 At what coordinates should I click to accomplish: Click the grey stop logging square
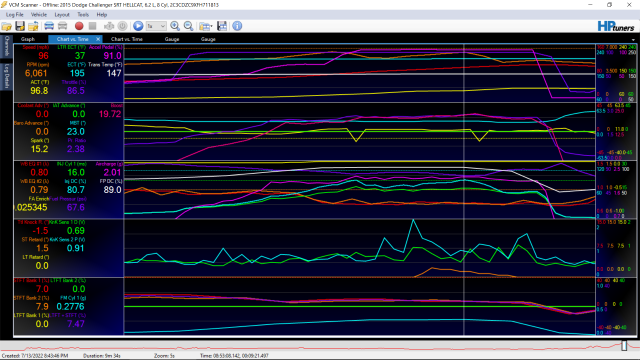[x=93, y=26]
